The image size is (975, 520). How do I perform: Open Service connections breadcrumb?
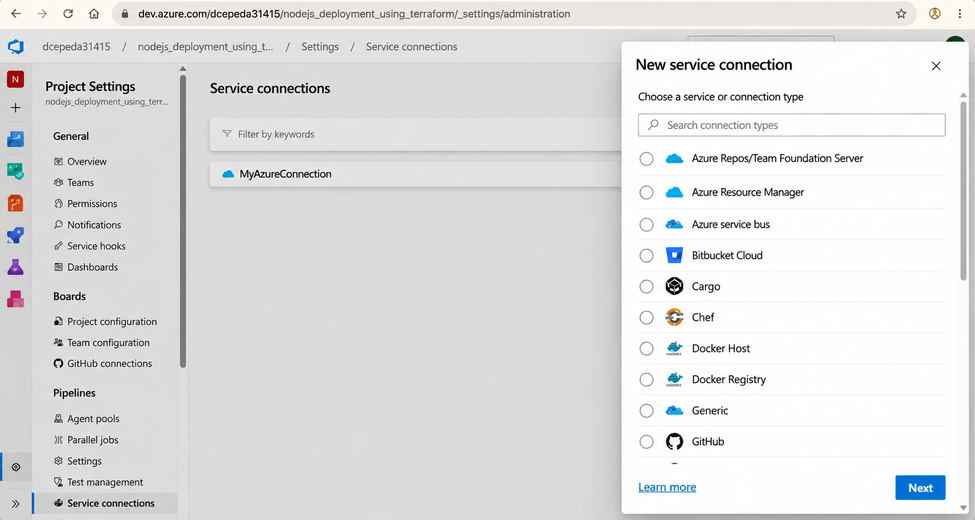412,47
